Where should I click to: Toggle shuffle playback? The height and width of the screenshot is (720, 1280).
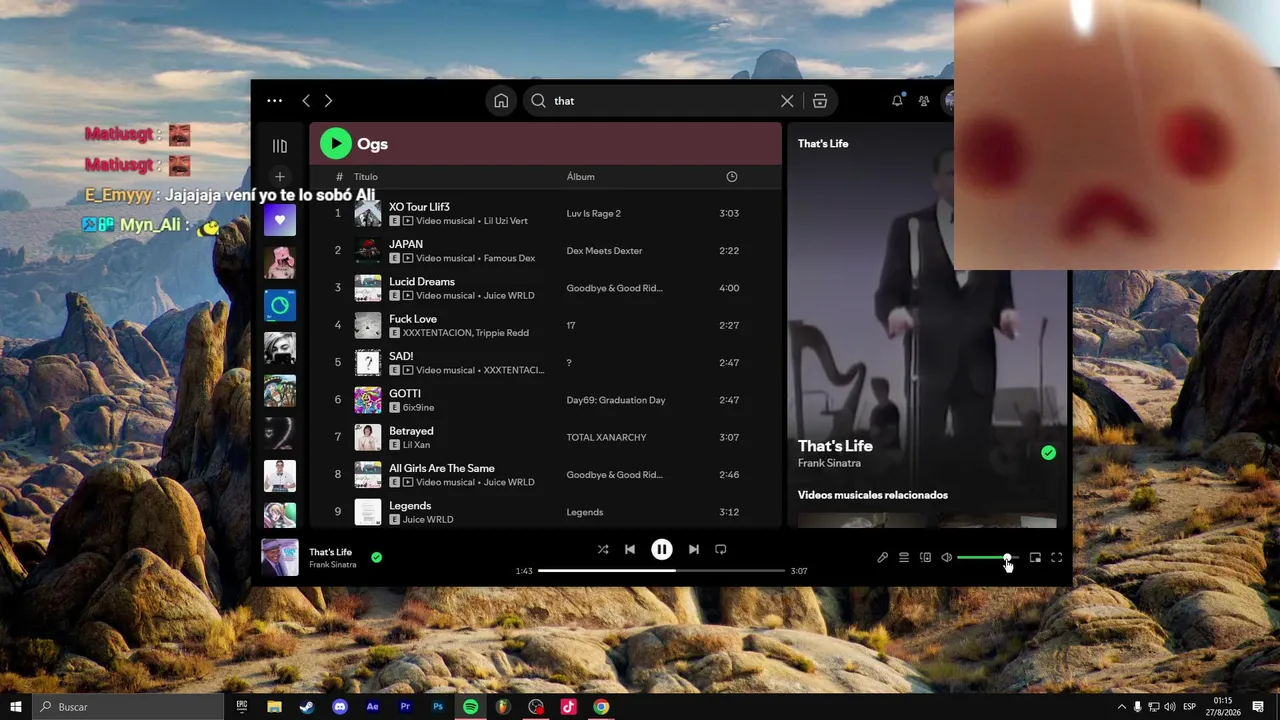(x=603, y=549)
